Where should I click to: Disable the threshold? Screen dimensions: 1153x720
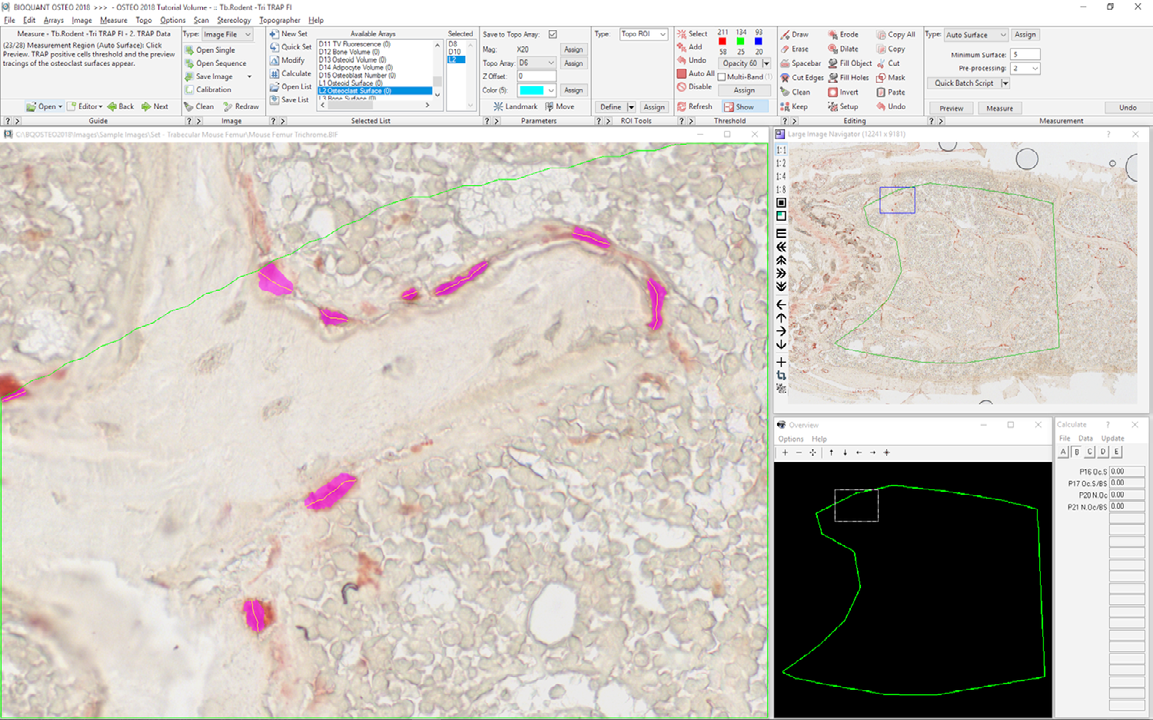click(693, 87)
